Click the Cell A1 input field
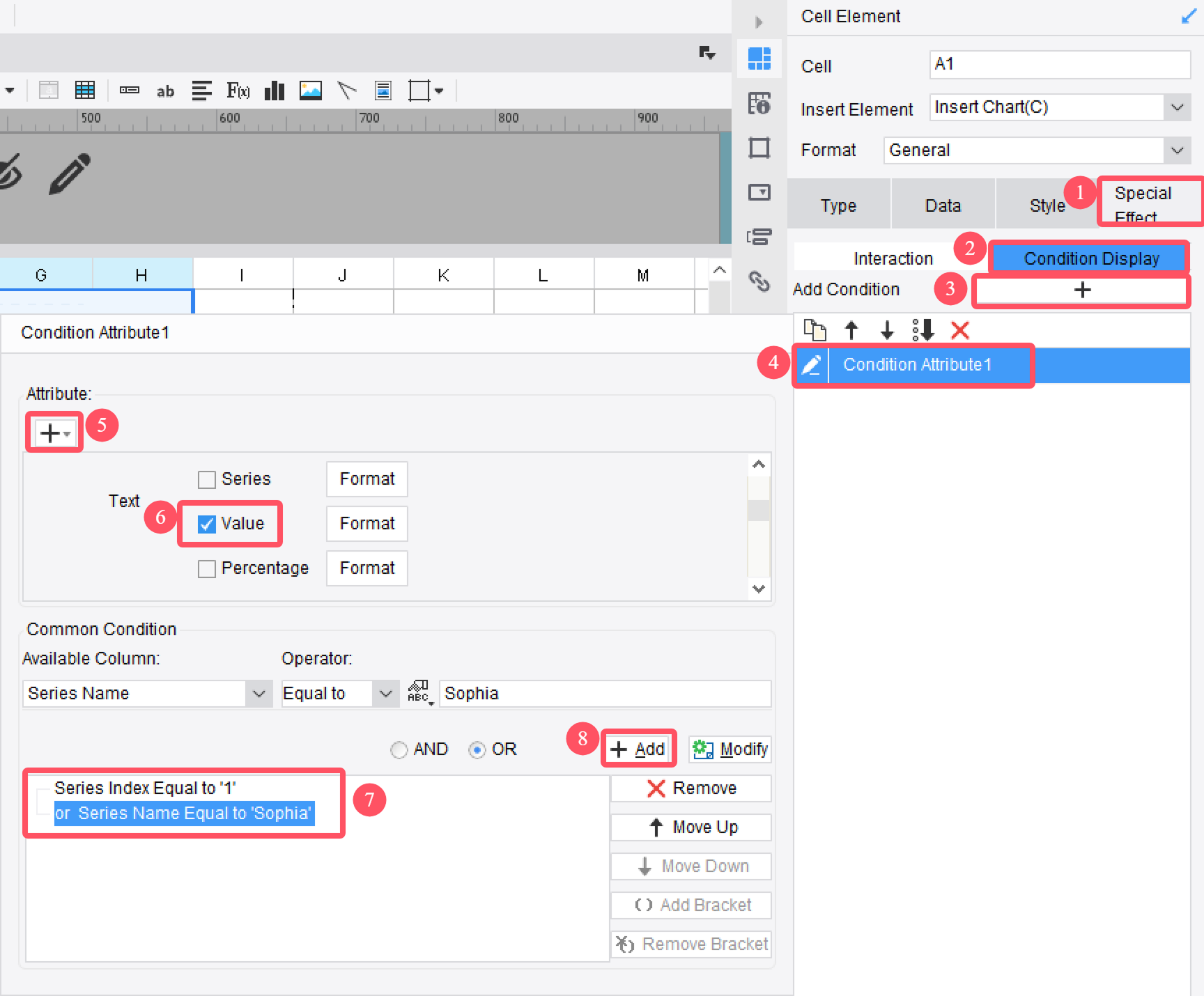 click(x=1060, y=65)
